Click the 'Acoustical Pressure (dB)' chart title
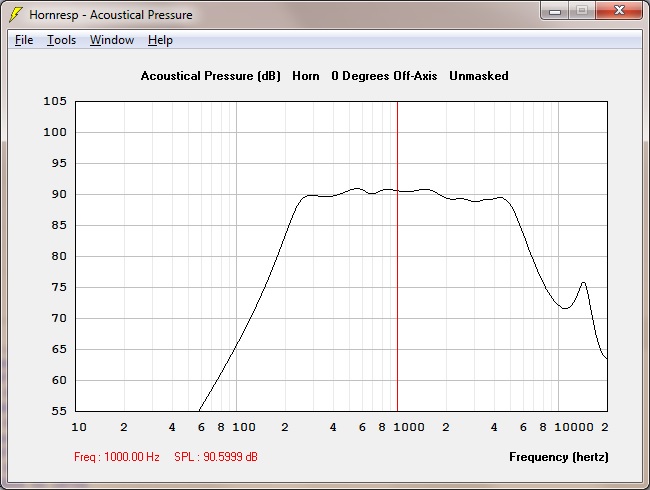This screenshot has height=490, width=650. click(211, 76)
